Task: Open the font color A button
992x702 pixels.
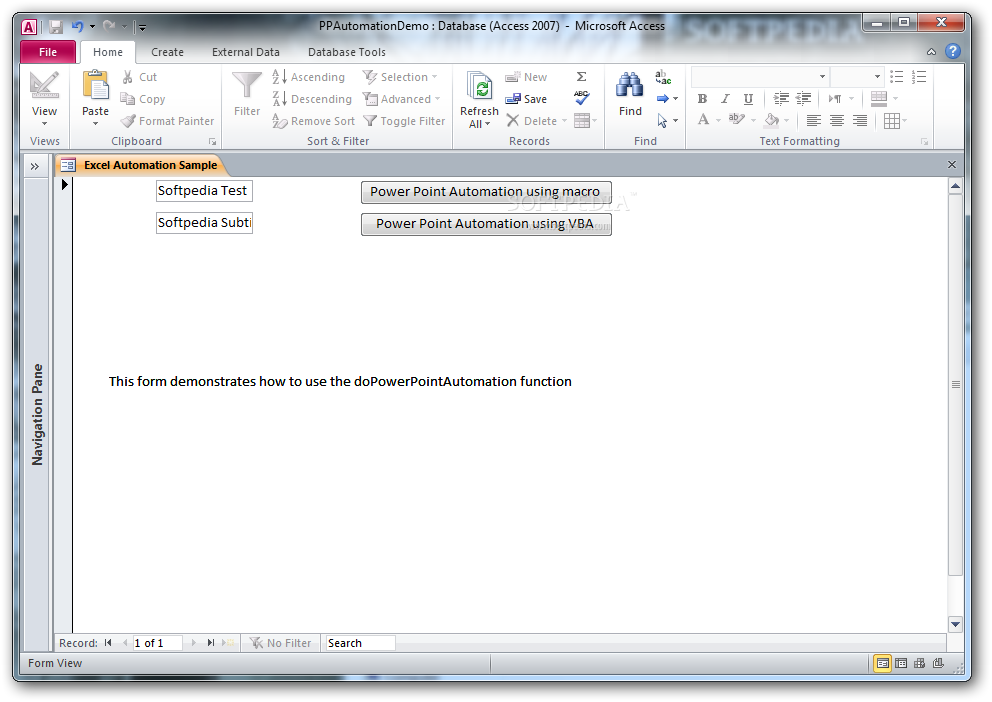Action: coord(703,120)
